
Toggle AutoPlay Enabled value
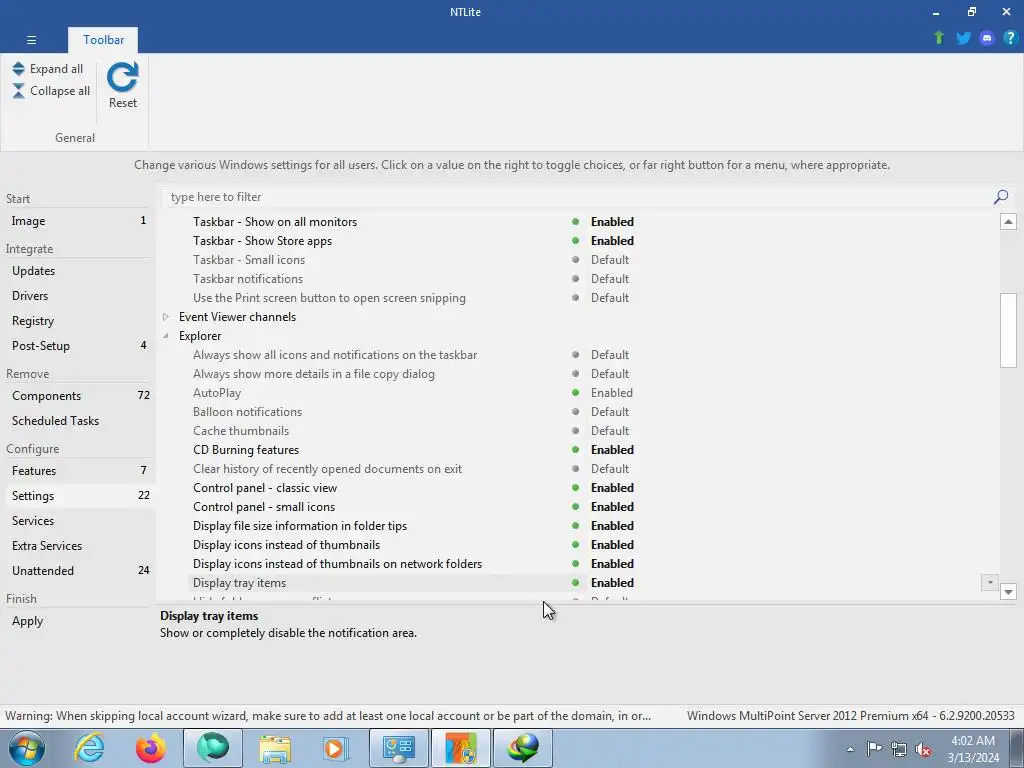pos(611,392)
